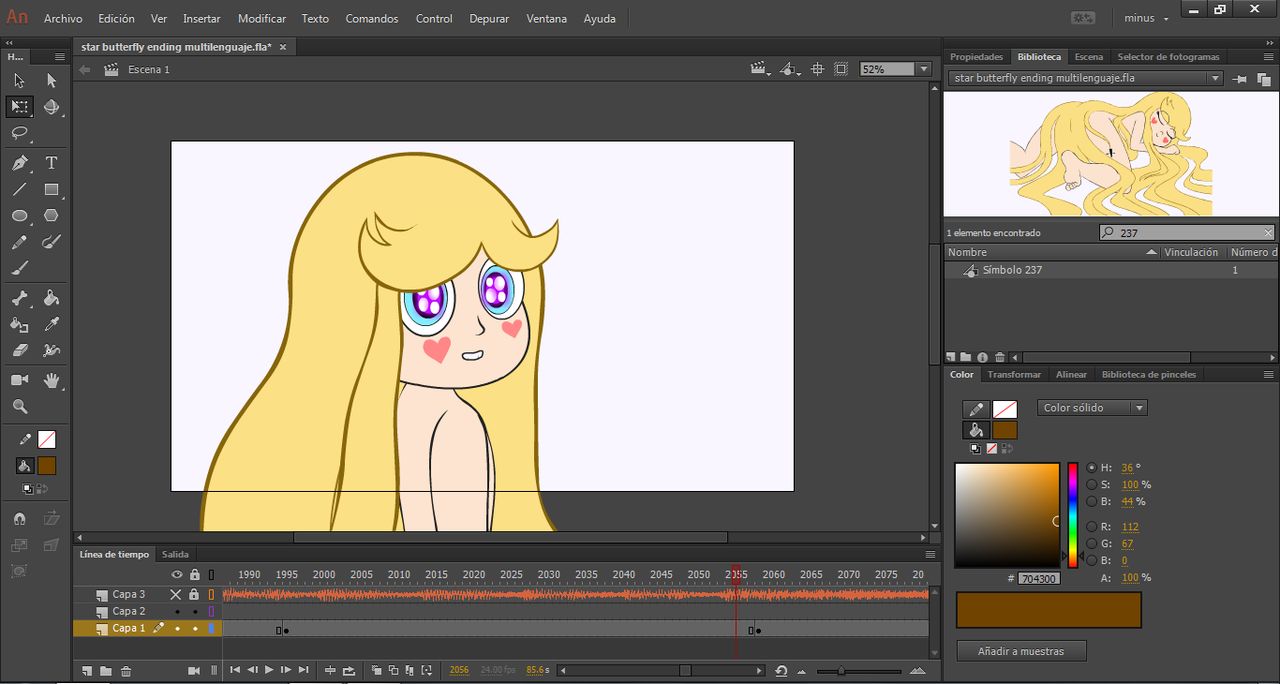Viewport: 1280px width, 684px height.
Task: Select the H hue radio button
Action: [x=1091, y=467]
